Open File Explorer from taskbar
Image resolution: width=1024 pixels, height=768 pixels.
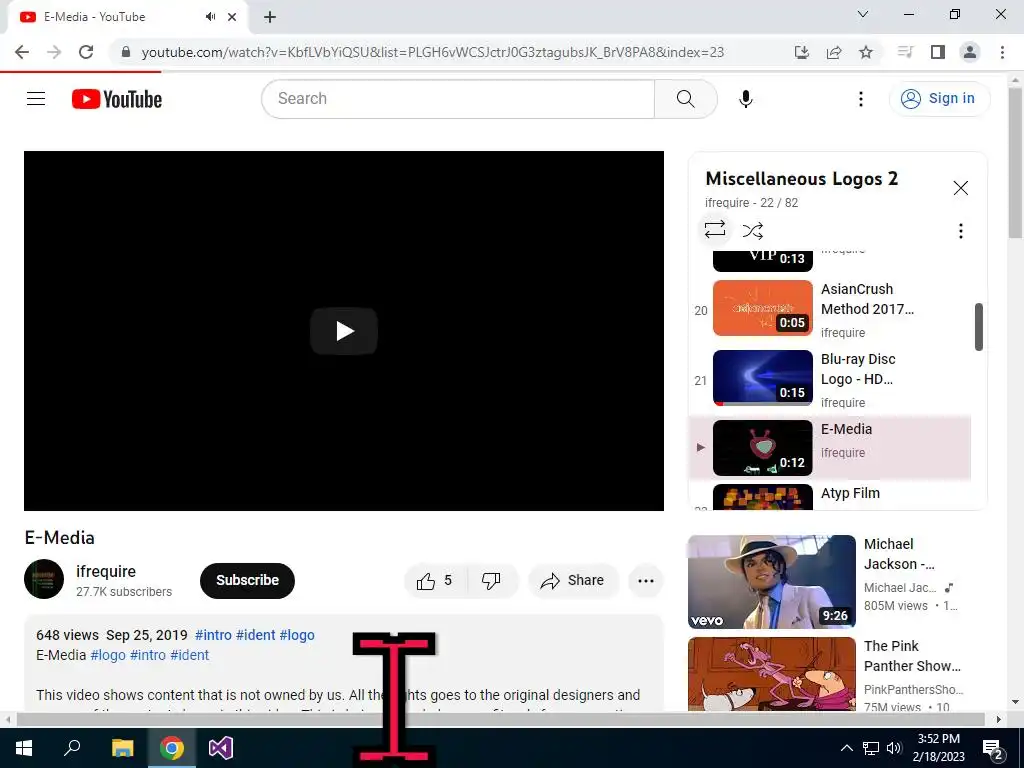pyautogui.click(x=122, y=748)
